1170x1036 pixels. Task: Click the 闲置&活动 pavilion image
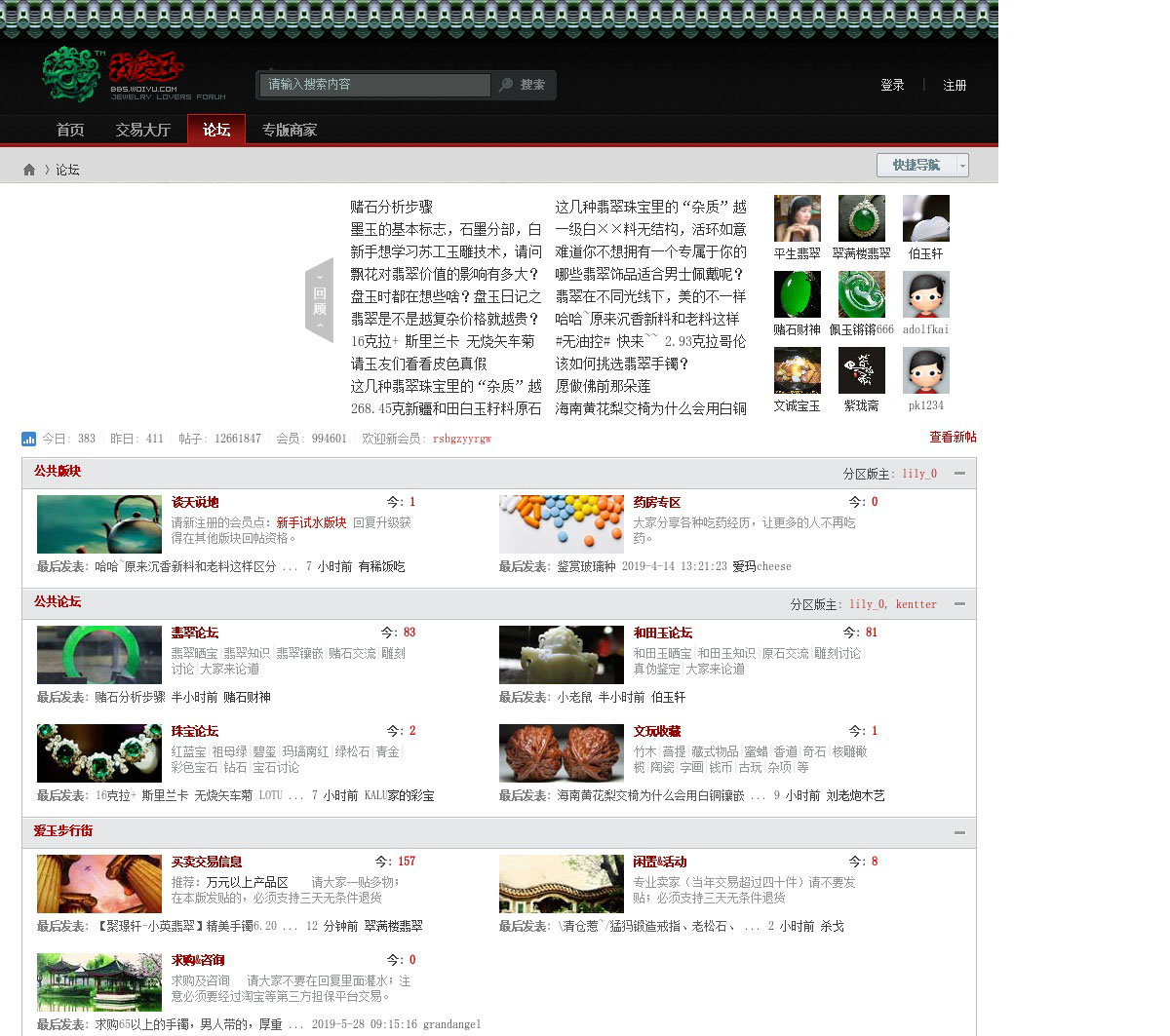[562, 884]
